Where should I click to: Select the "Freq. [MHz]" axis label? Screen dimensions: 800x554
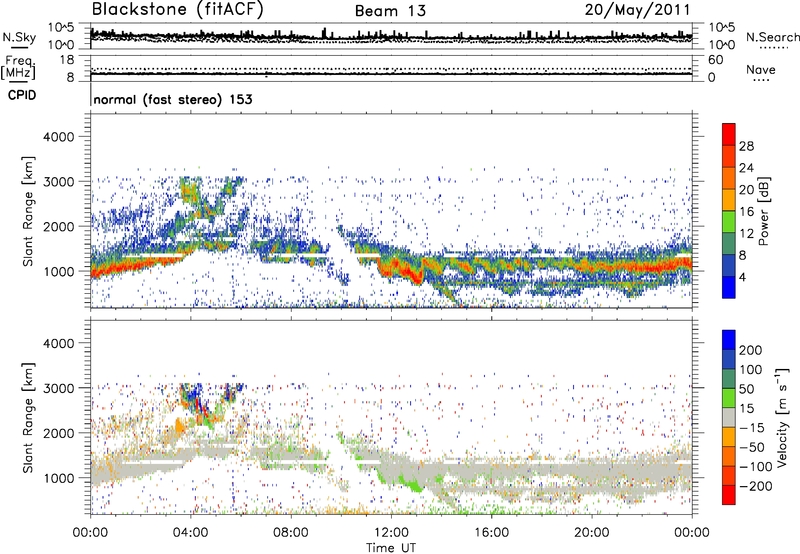pyautogui.click(x=18, y=68)
